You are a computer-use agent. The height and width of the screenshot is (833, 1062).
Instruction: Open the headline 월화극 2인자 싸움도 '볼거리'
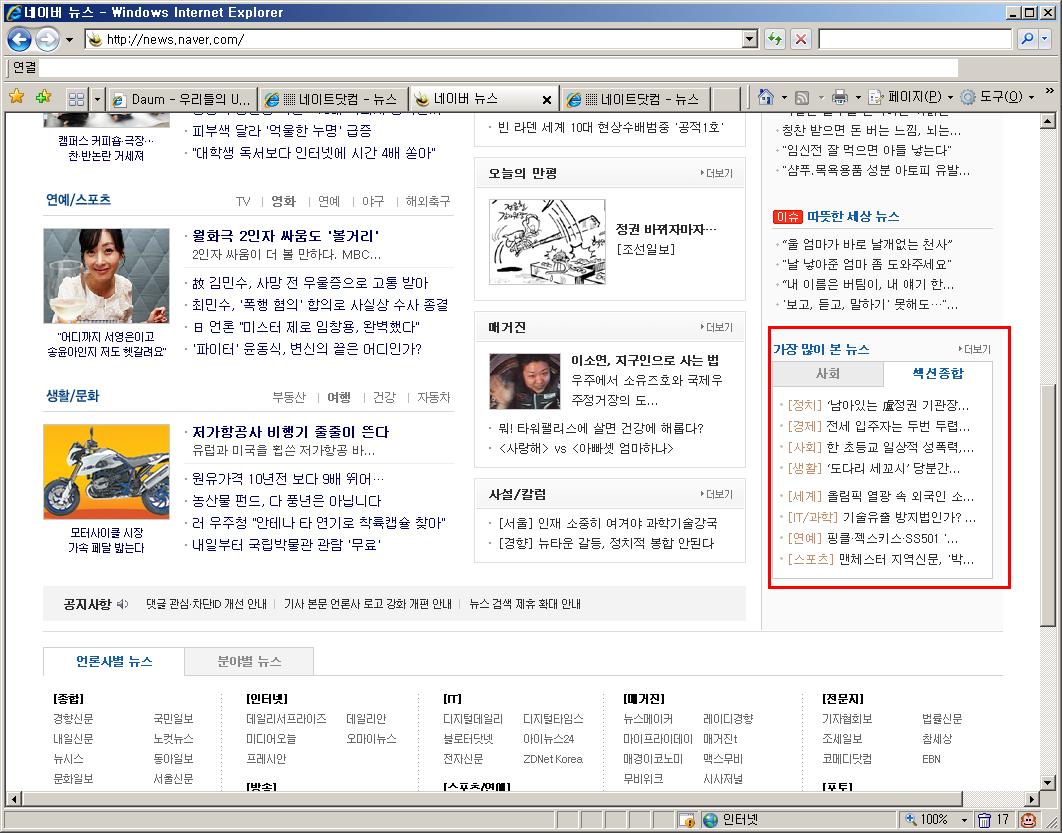pyautogui.click(x=285, y=236)
